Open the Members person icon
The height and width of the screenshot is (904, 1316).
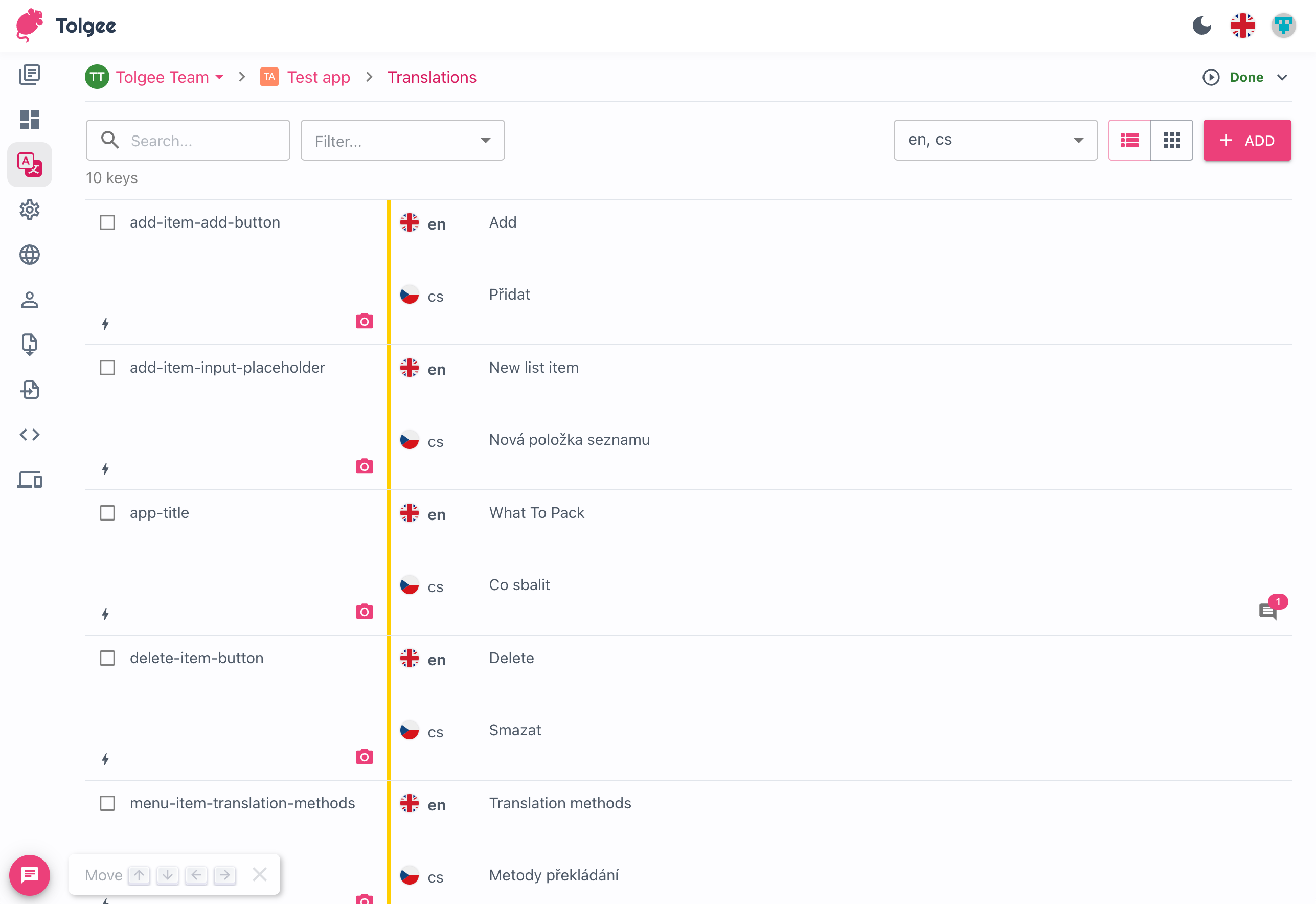[30, 300]
